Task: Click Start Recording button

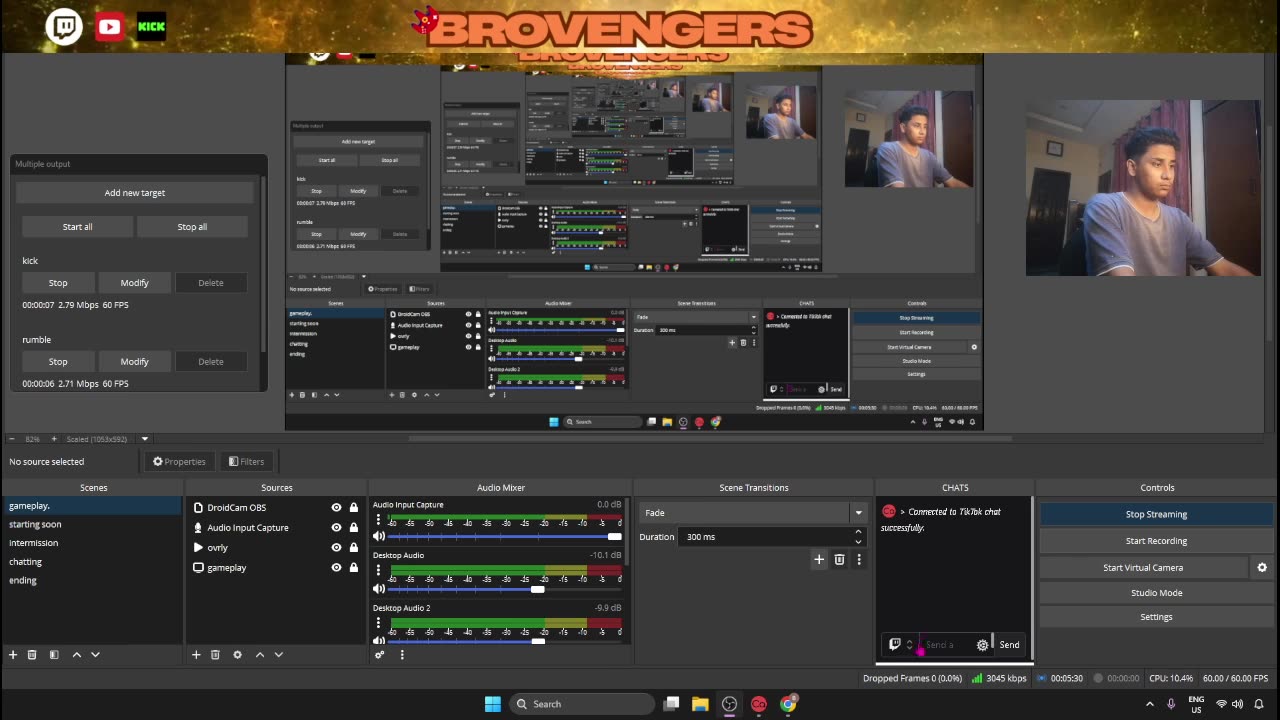Action: 1156,541
